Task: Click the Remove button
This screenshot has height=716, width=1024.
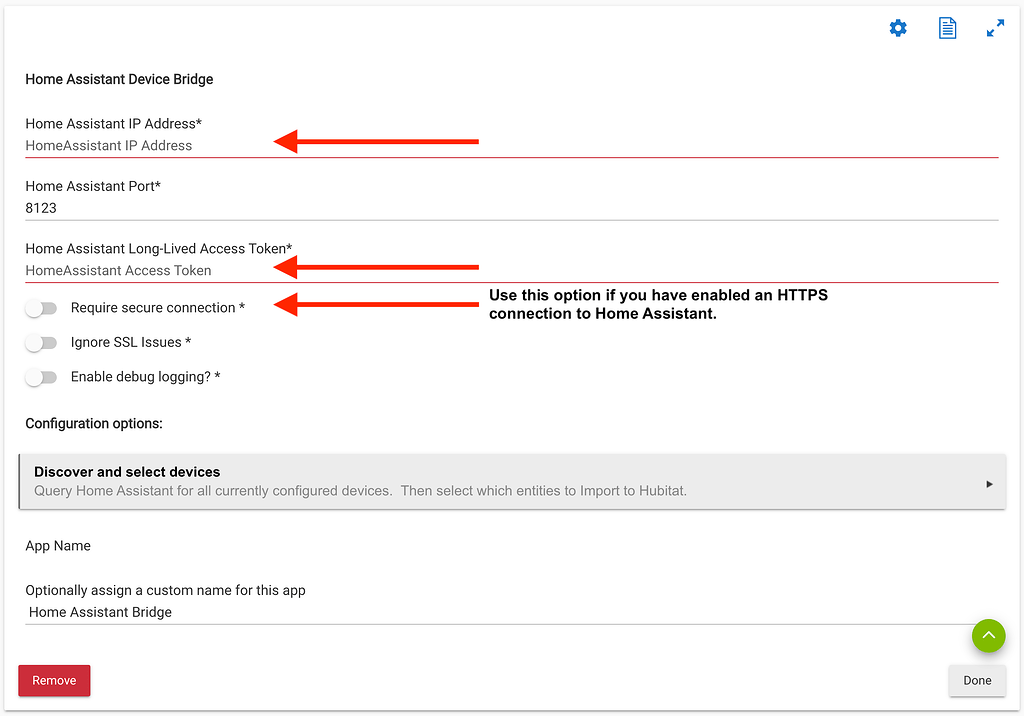Action: (x=54, y=680)
